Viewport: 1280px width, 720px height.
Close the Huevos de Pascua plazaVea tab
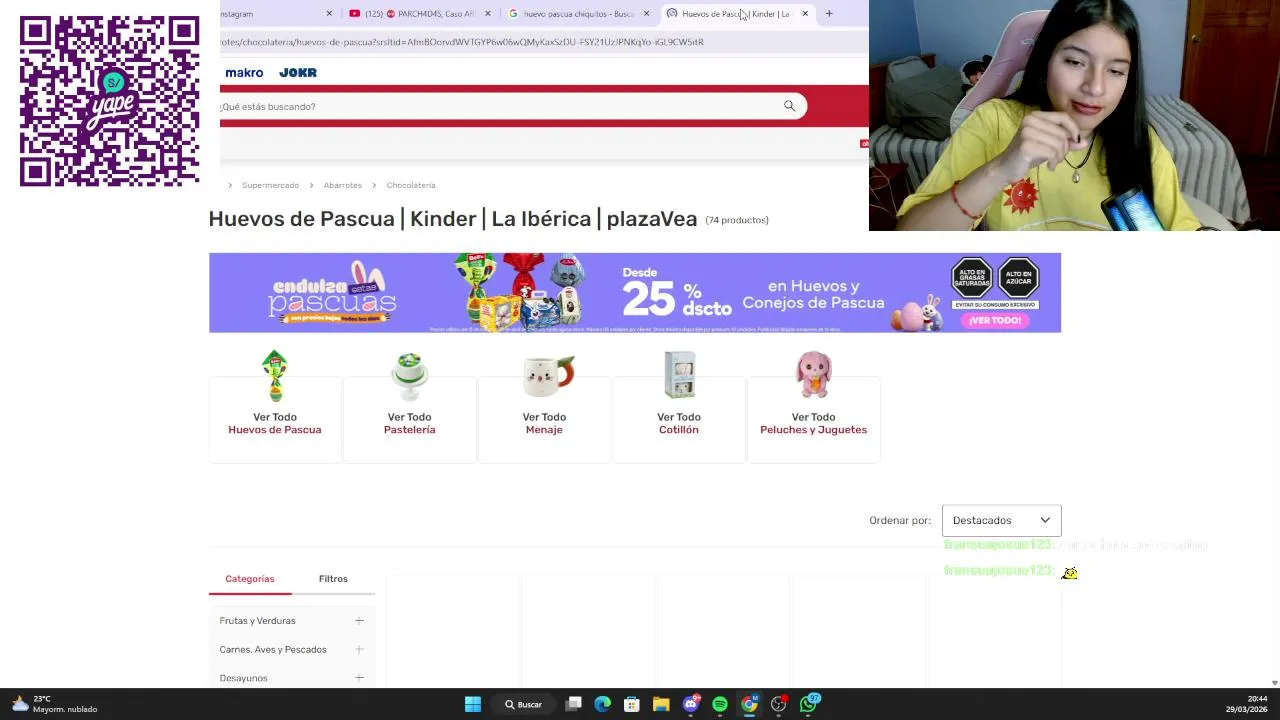pyautogui.click(x=805, y=14)
